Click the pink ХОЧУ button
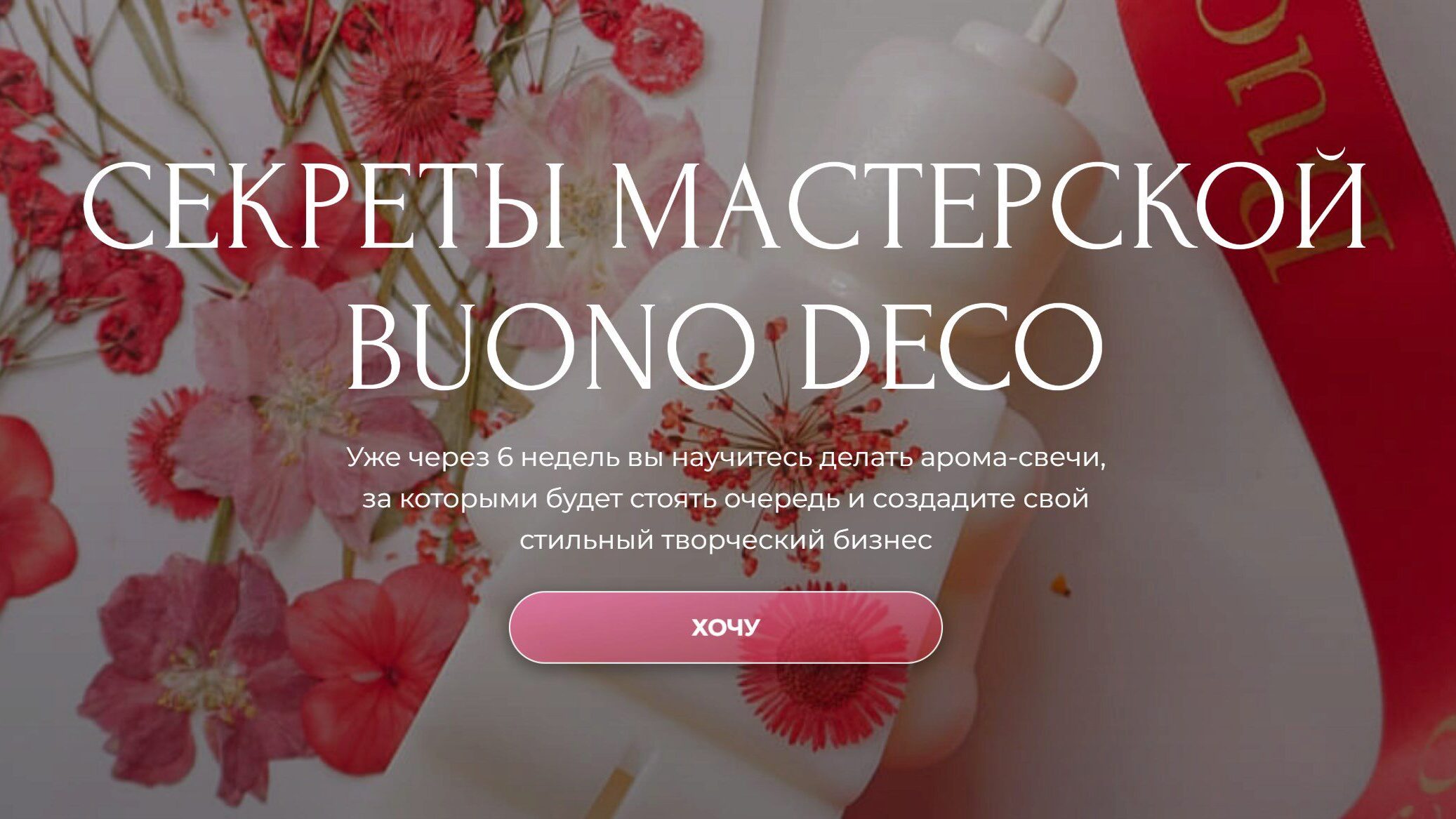Image resolution: width=1456 pixels, height=819 pixels. pyautogui.click(x=725, y=627)
